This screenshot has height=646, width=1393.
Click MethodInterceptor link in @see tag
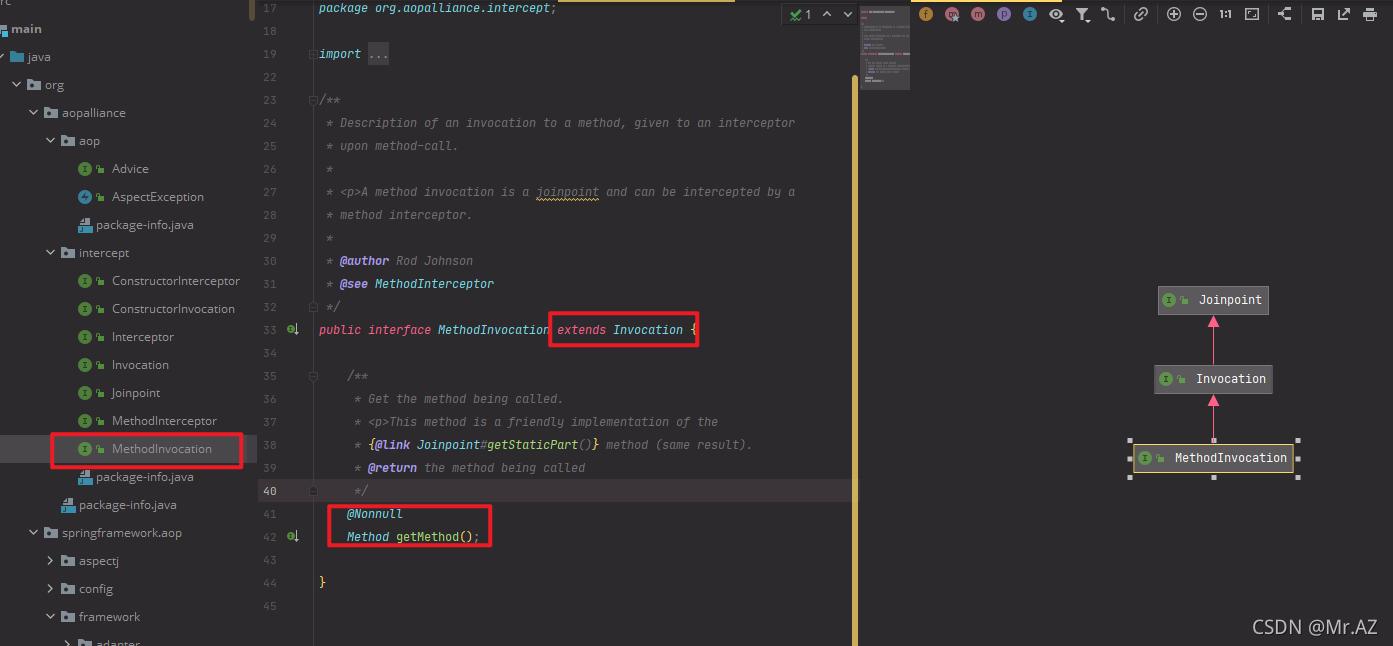click(x=434, y=284)
